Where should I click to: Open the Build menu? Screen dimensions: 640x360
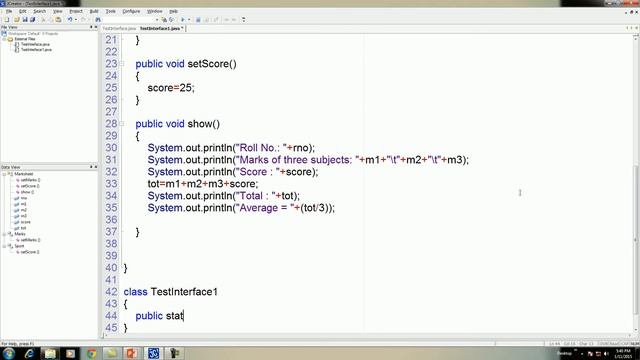point(94,11)
